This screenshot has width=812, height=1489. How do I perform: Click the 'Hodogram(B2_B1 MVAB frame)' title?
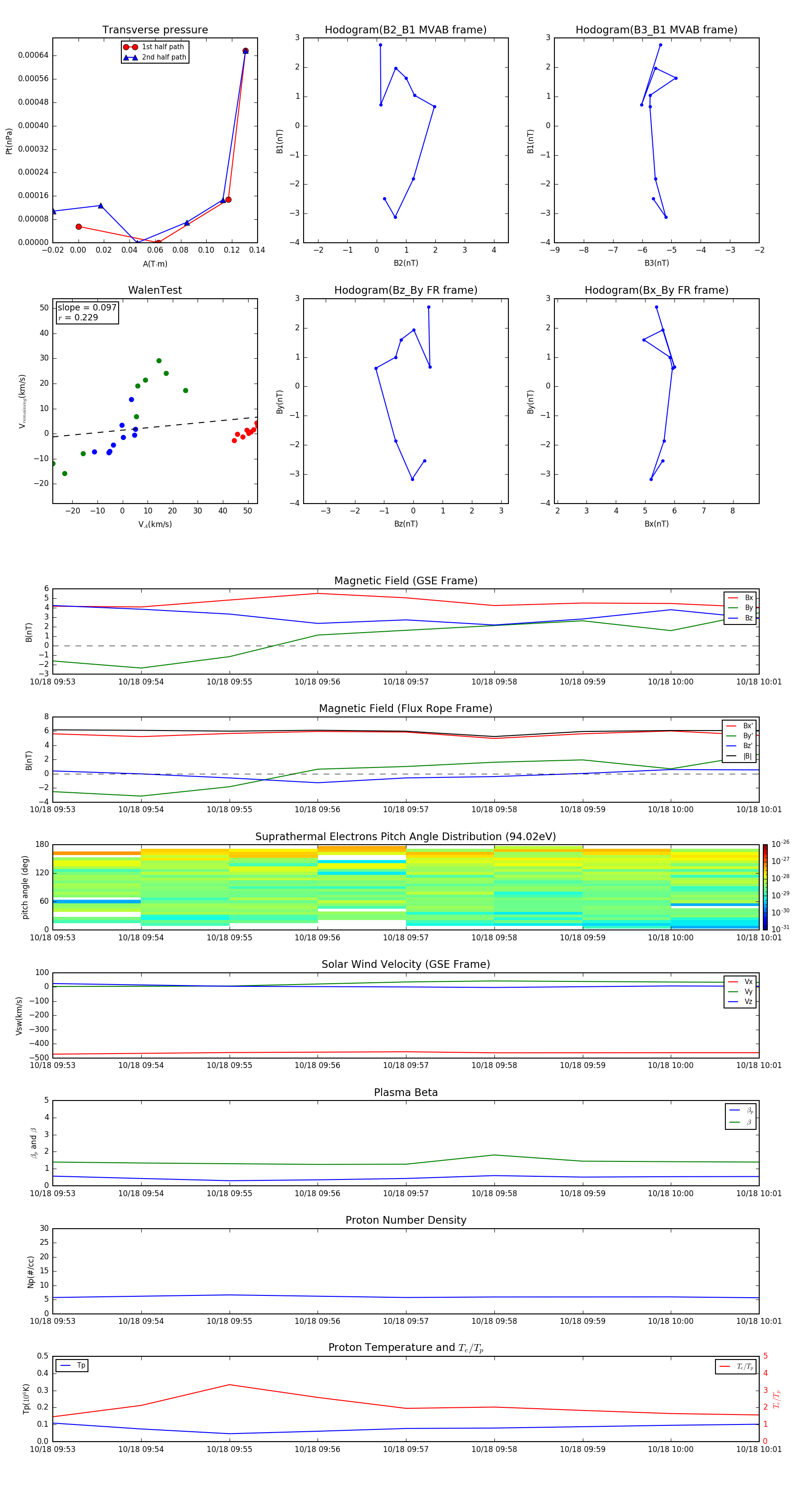(406, 30)
